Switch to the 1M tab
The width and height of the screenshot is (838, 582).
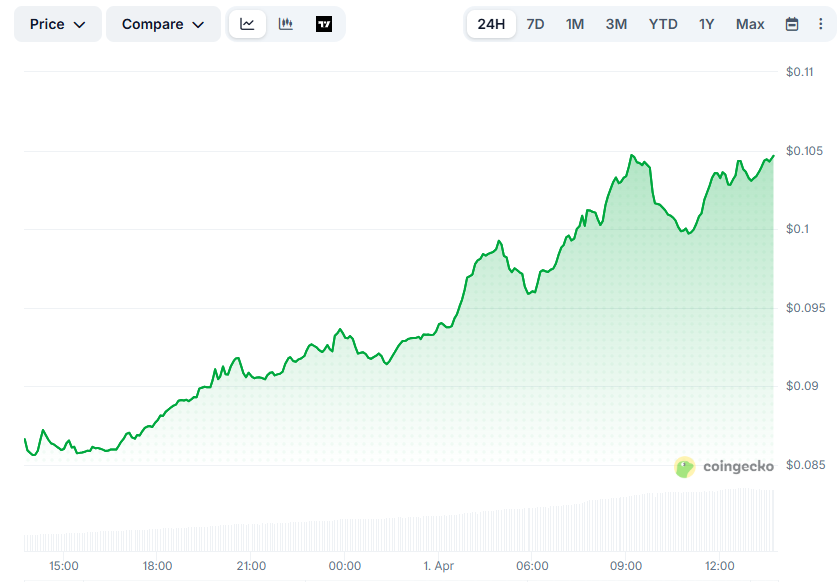(574, 23)
